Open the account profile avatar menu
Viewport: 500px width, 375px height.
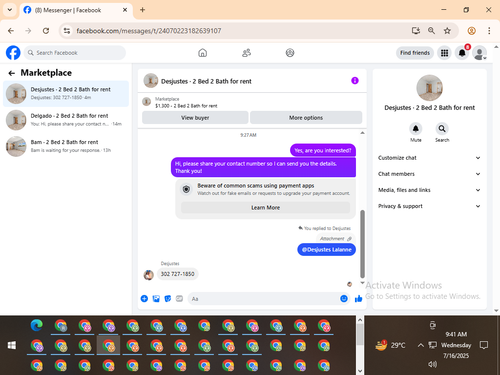pyautogui.click(x=480, y=53)
